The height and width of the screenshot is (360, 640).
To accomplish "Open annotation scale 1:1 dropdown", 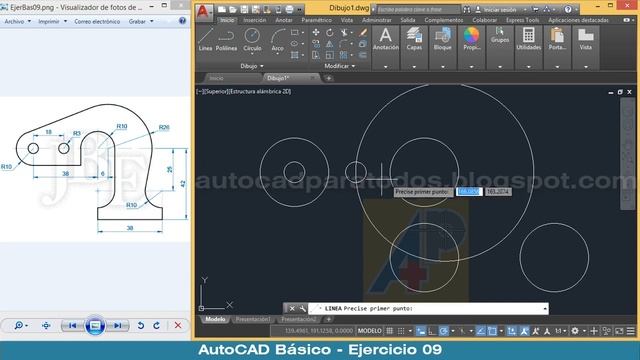I will pos(560,331).
